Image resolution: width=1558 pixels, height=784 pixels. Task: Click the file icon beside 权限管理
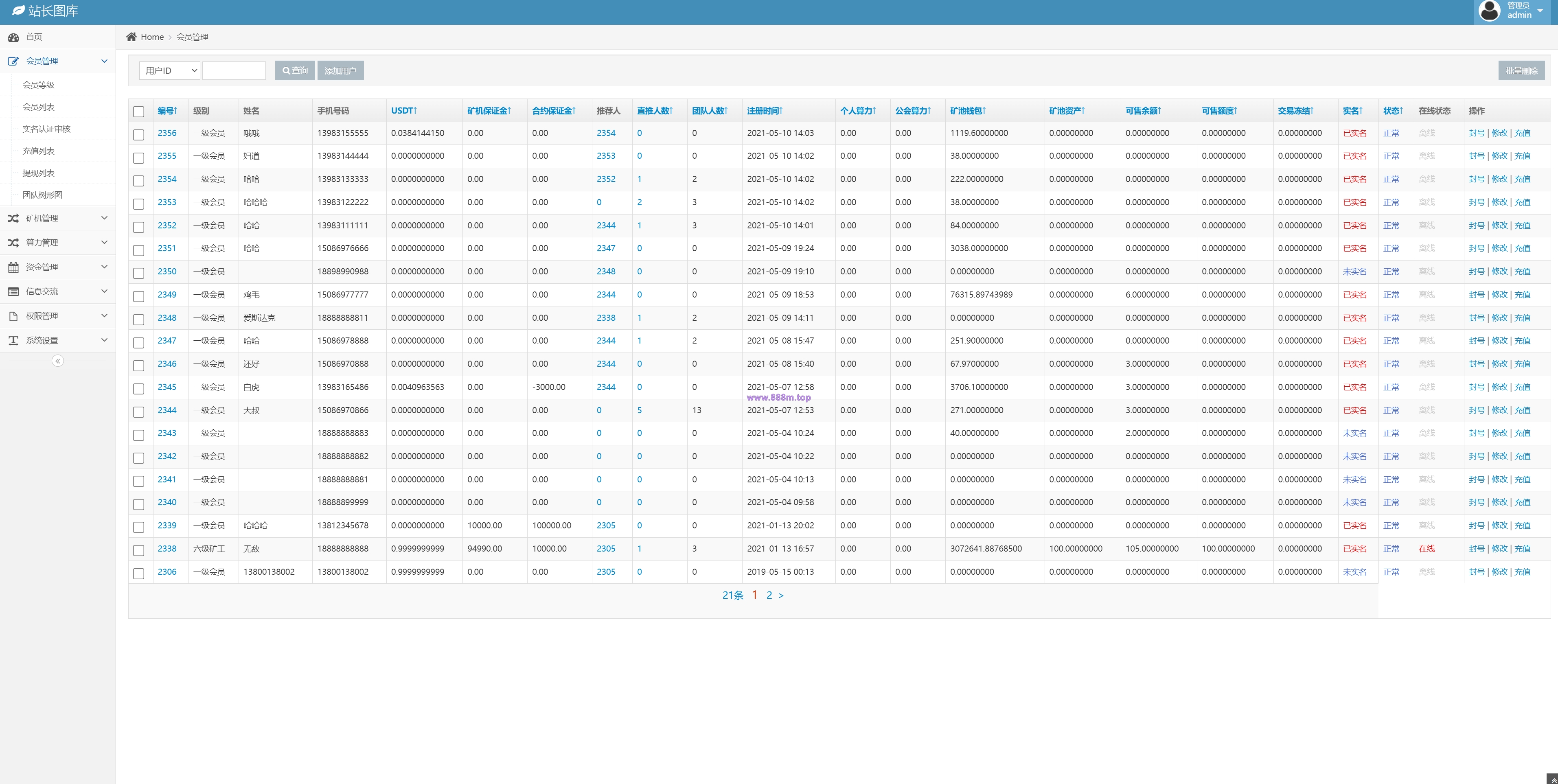tap(13, 316)
